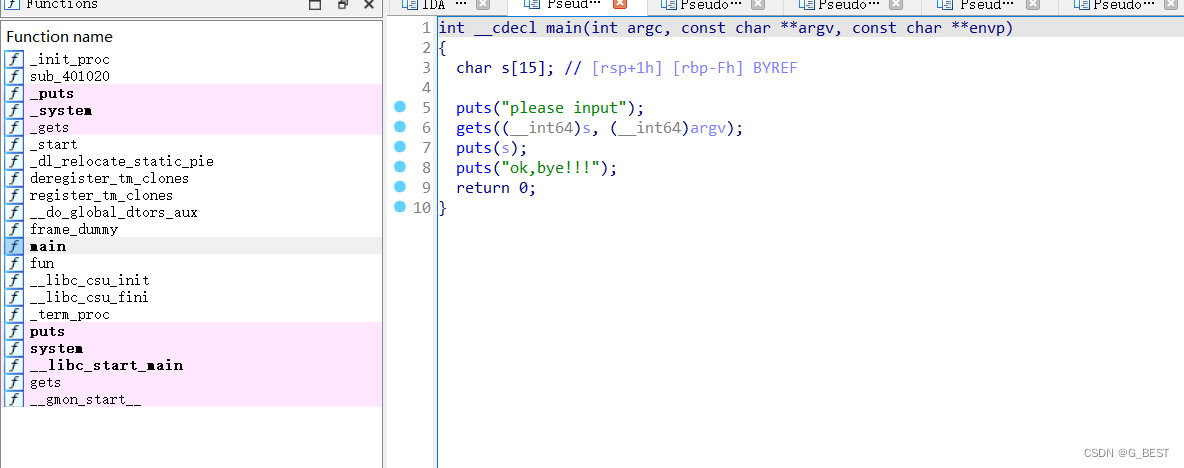Click the "ok,bye!!!" string literal
Image resolution: width=1184 pixels, height=468 pixels.
555,168
